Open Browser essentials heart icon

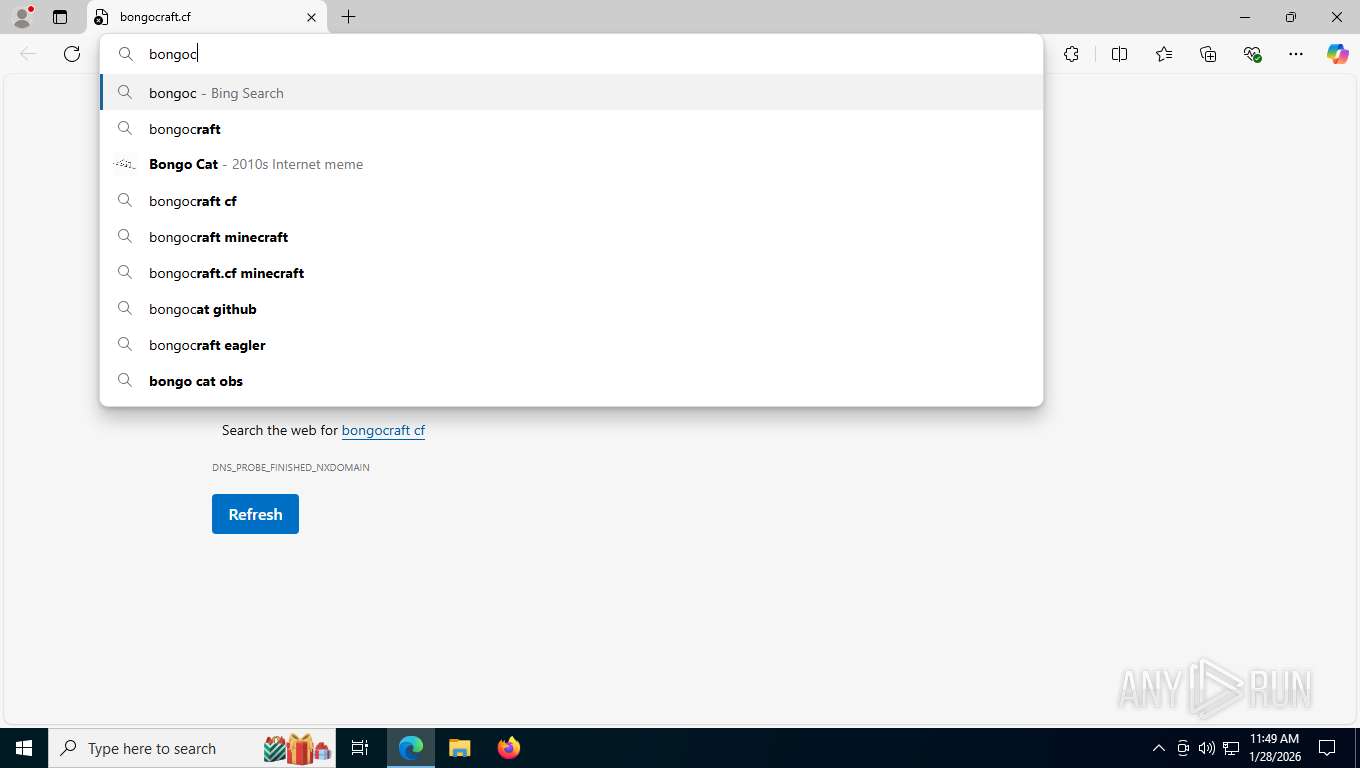[x=1252, y=54]
